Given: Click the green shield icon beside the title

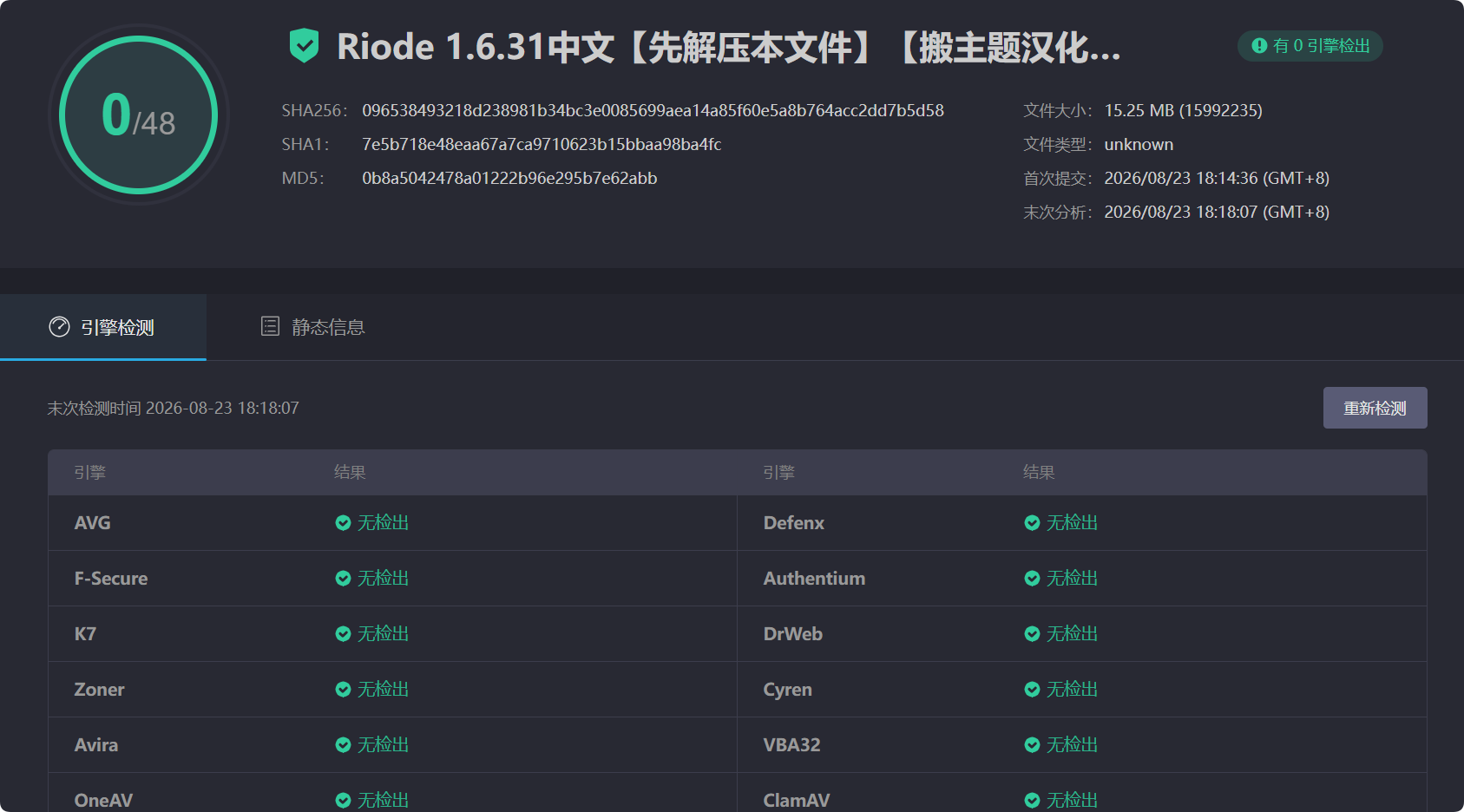Looking at the screenshot, I should (x=304, y=46).
